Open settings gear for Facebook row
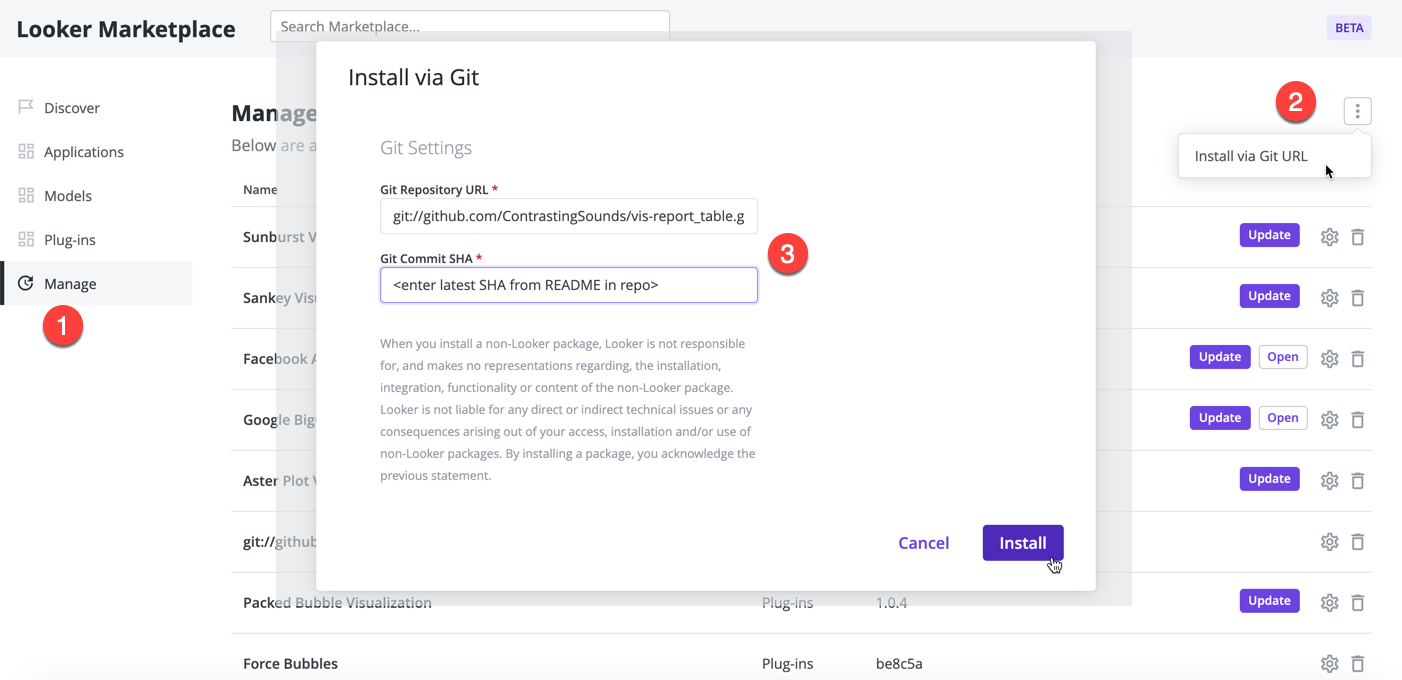This screenshot has height=680, width=1402. 1329,359
